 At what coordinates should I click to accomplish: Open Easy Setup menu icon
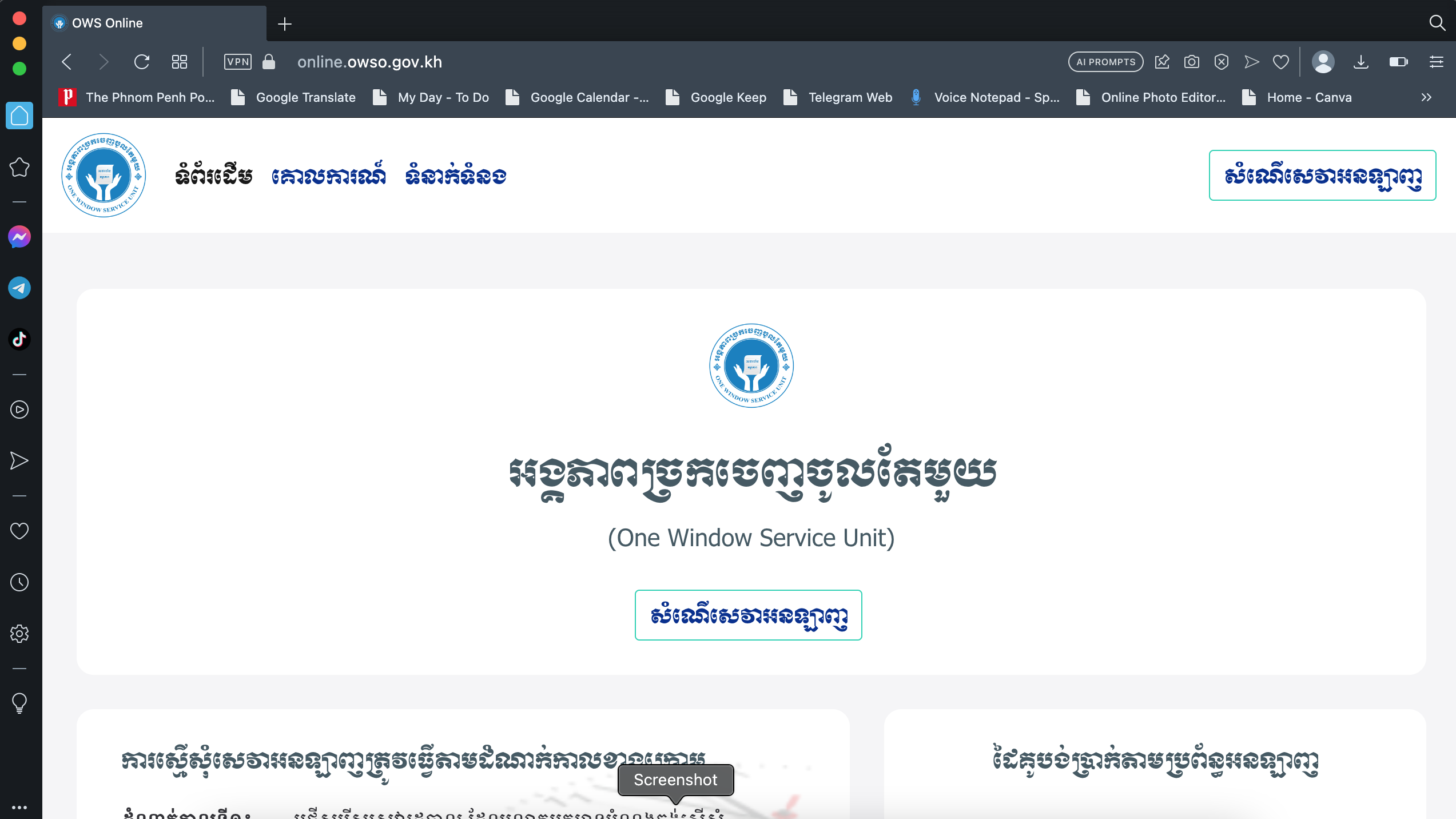pyautogui.click(x=1437, y=62)
